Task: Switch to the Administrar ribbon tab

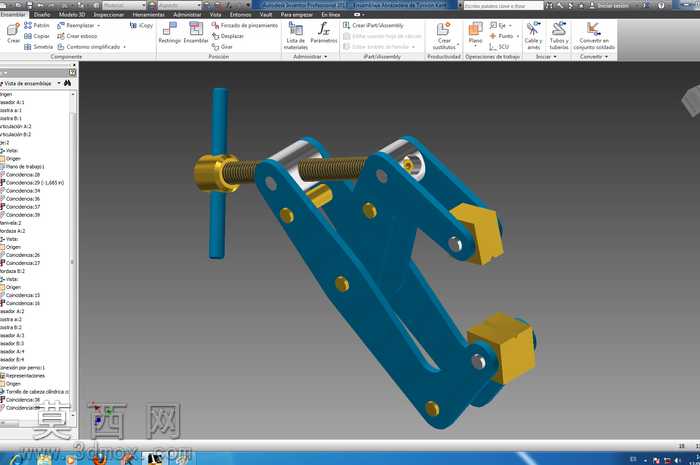Action: click(x=187, y=14)
